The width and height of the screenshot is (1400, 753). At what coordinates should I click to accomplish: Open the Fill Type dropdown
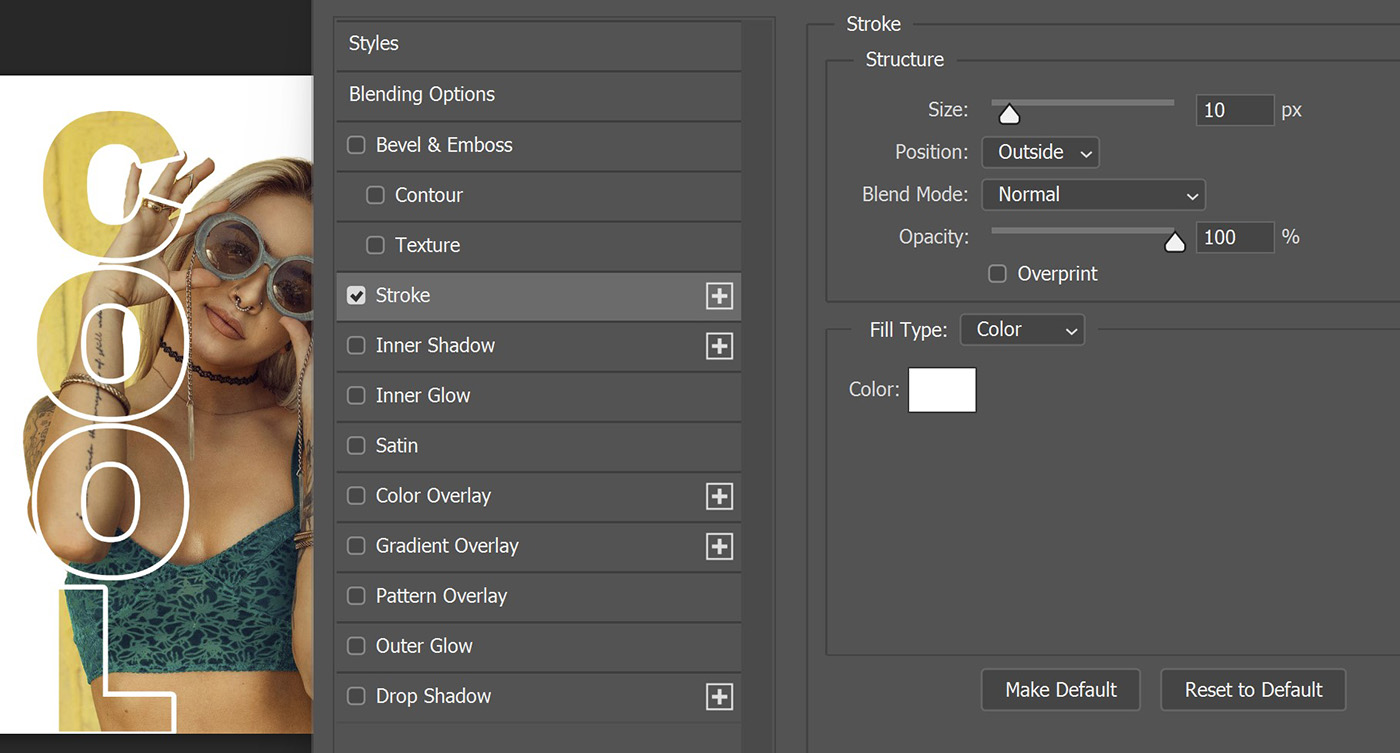(1021, 330)
